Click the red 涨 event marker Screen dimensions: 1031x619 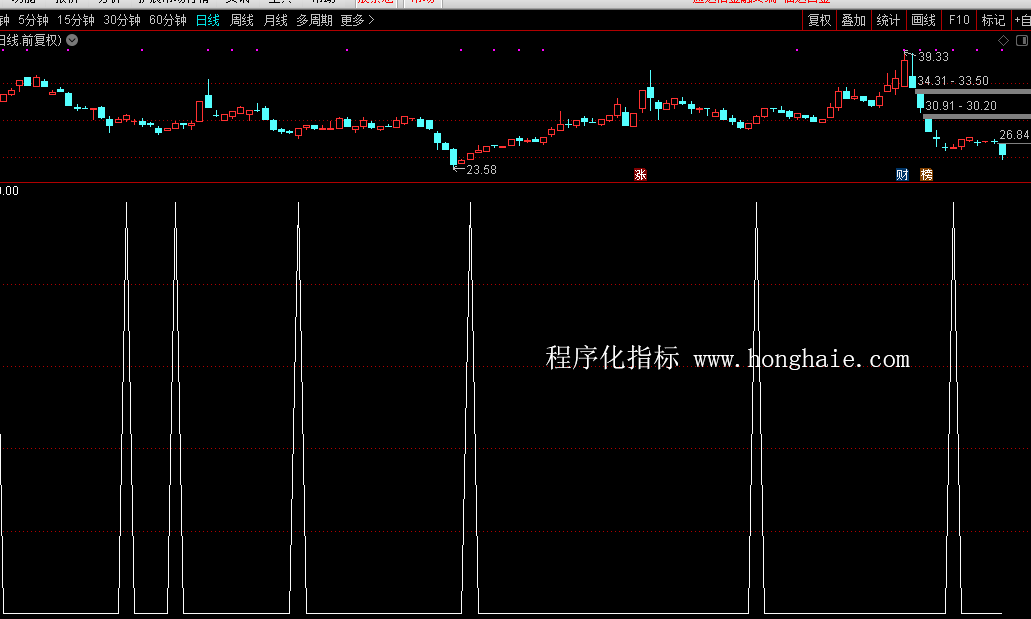[x=640, y=175]
